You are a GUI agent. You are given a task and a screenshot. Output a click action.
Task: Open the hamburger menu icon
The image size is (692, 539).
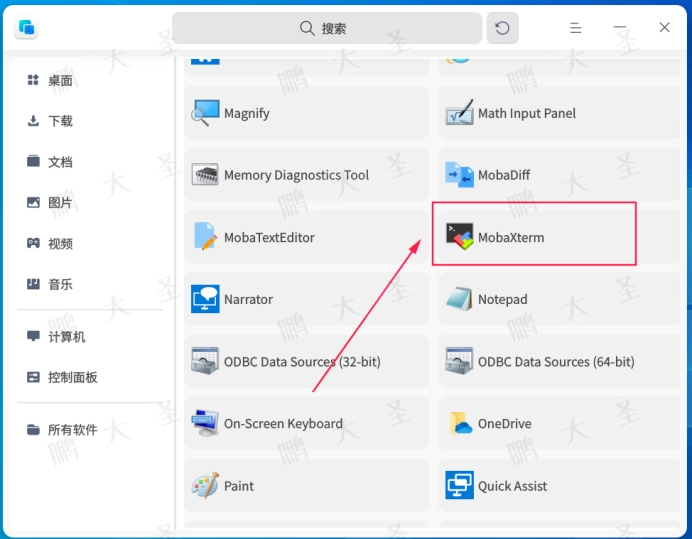(575, 28)
